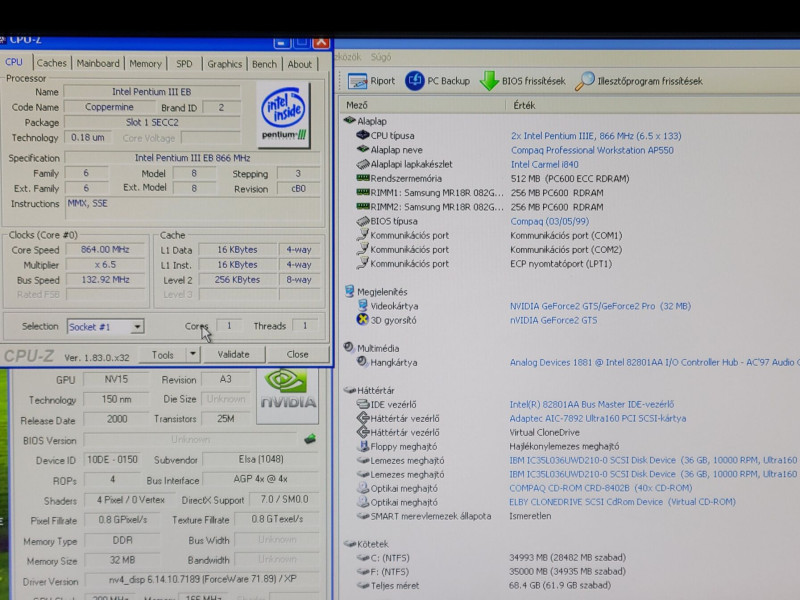The image size is (800, 600).
Task: Click the Érték column header
Action: pyautogui.click(x=525, y=105)
